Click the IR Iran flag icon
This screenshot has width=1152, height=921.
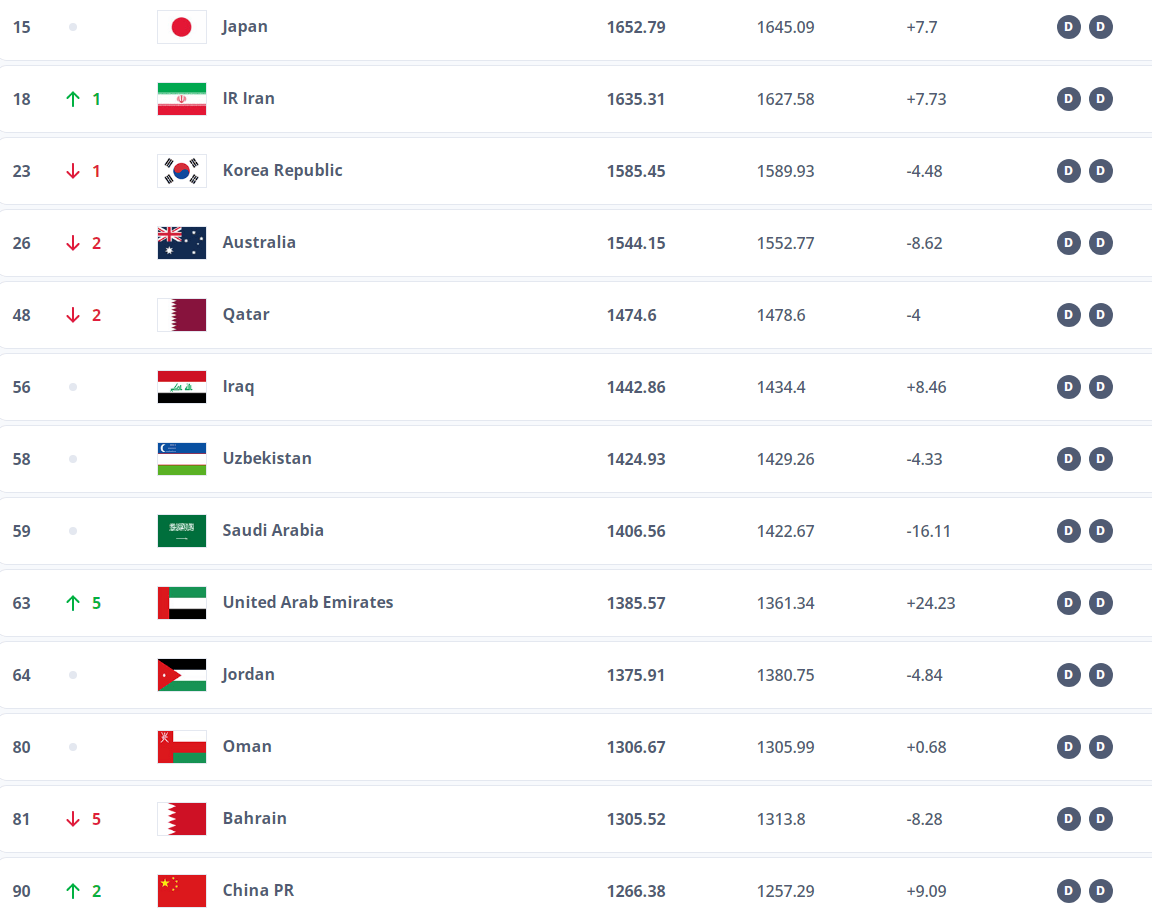point(181,99)
